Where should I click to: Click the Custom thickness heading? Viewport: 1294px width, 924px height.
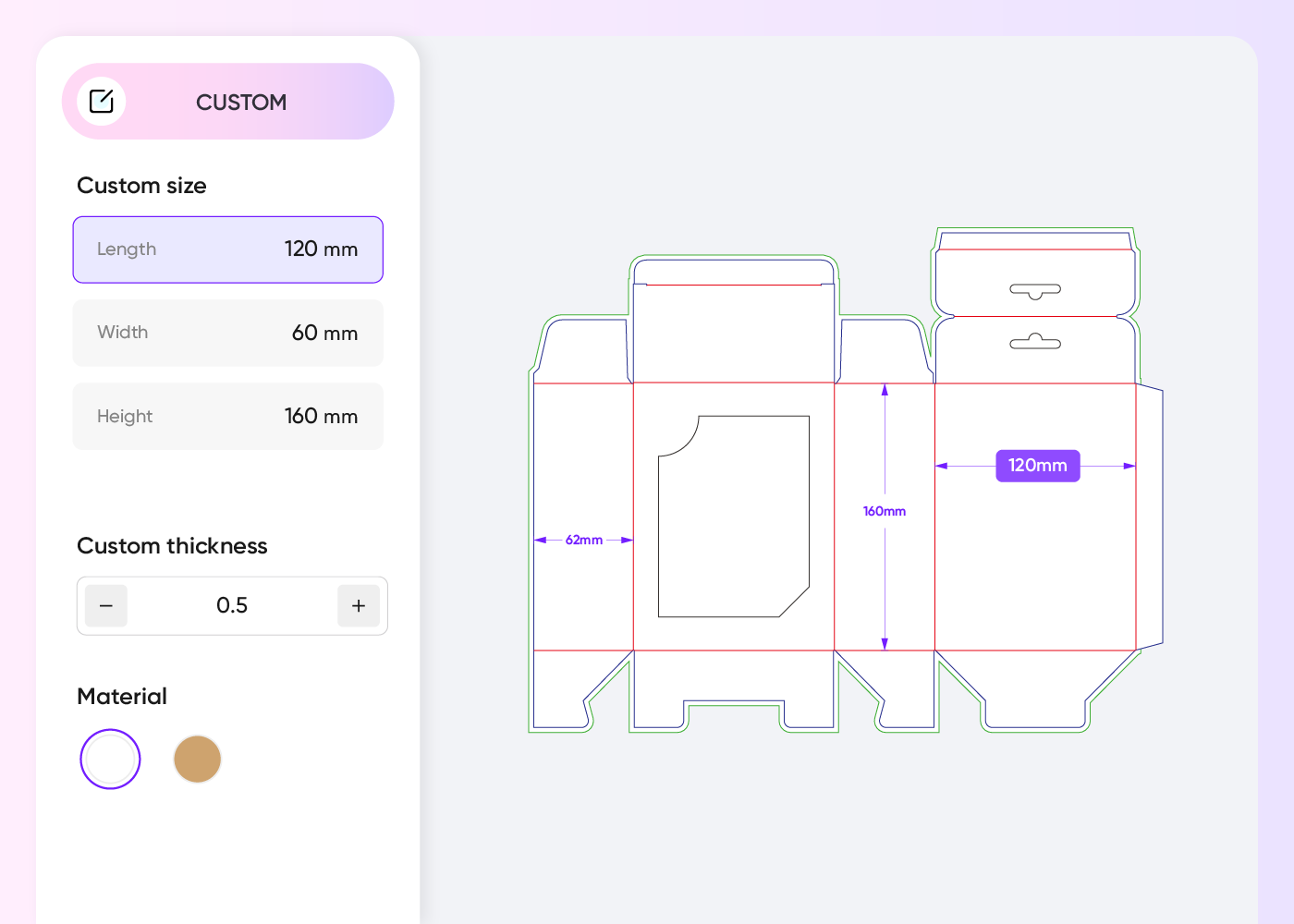(x=172, y=546)
